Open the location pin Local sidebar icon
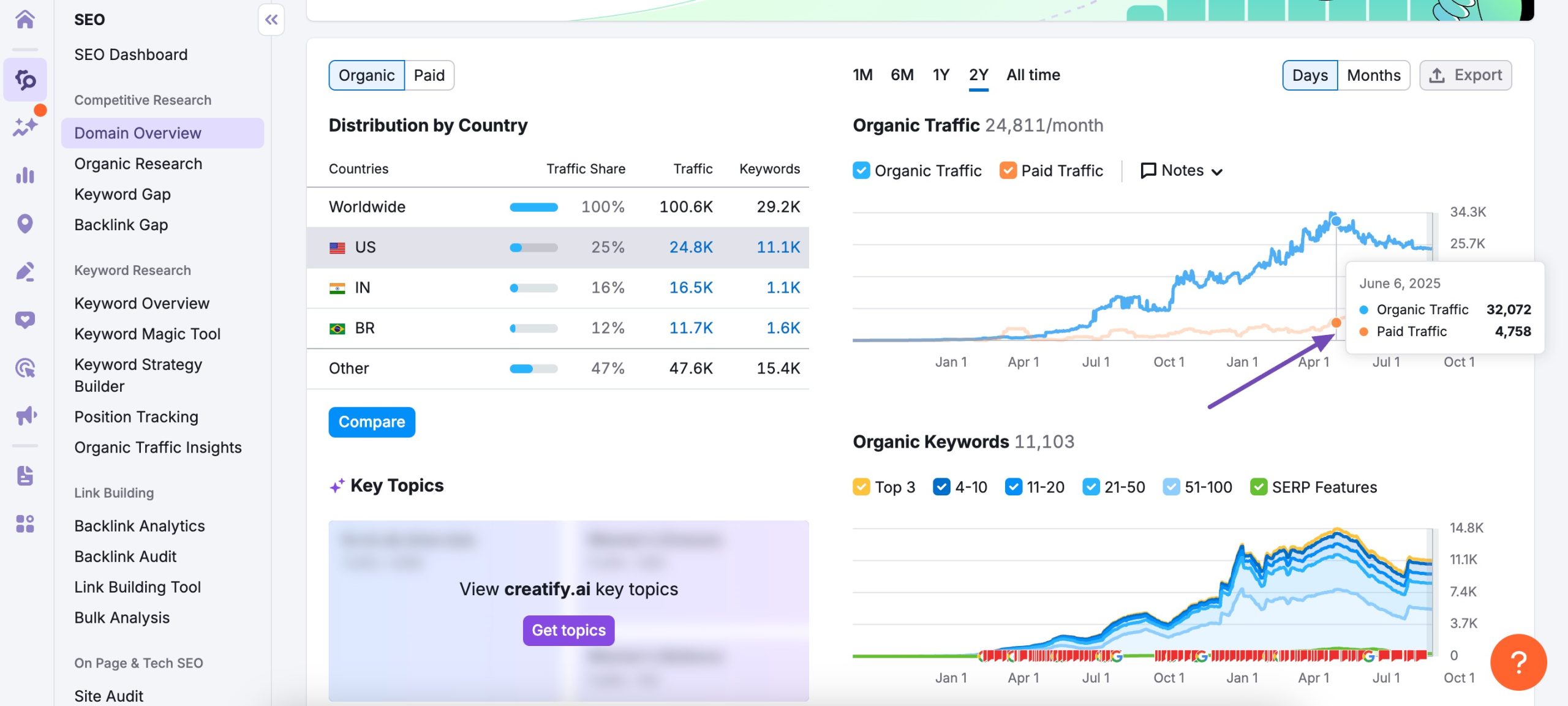This screenshot has height=706, width=1568. pos(24,223)
